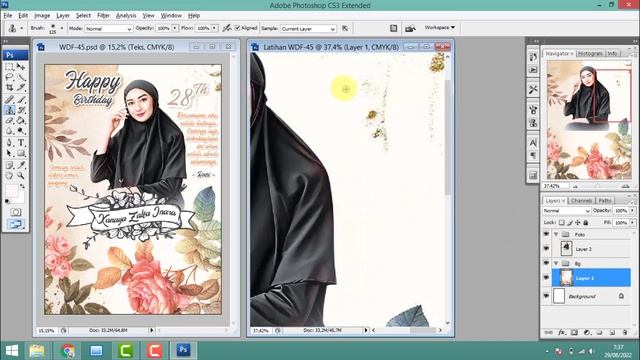
Task: Select the Hand tool
Action: coord(9,176)
